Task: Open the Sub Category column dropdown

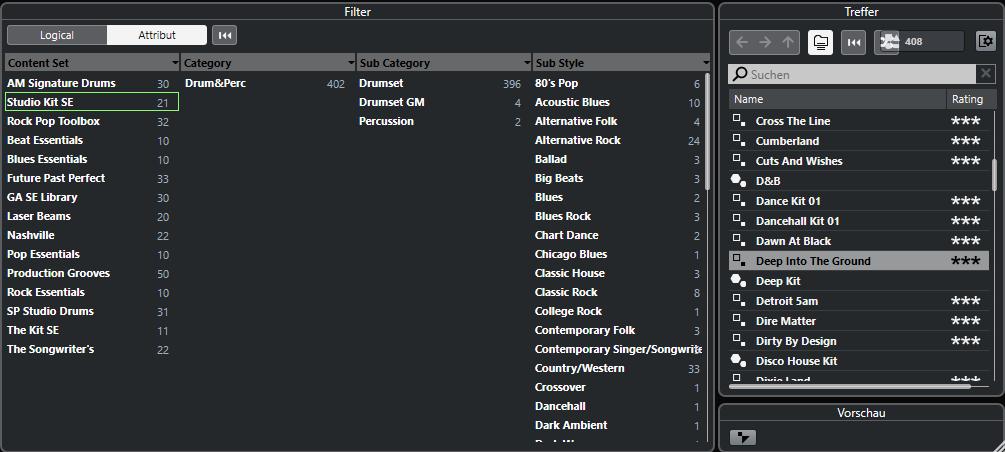Action: point(527,63)
